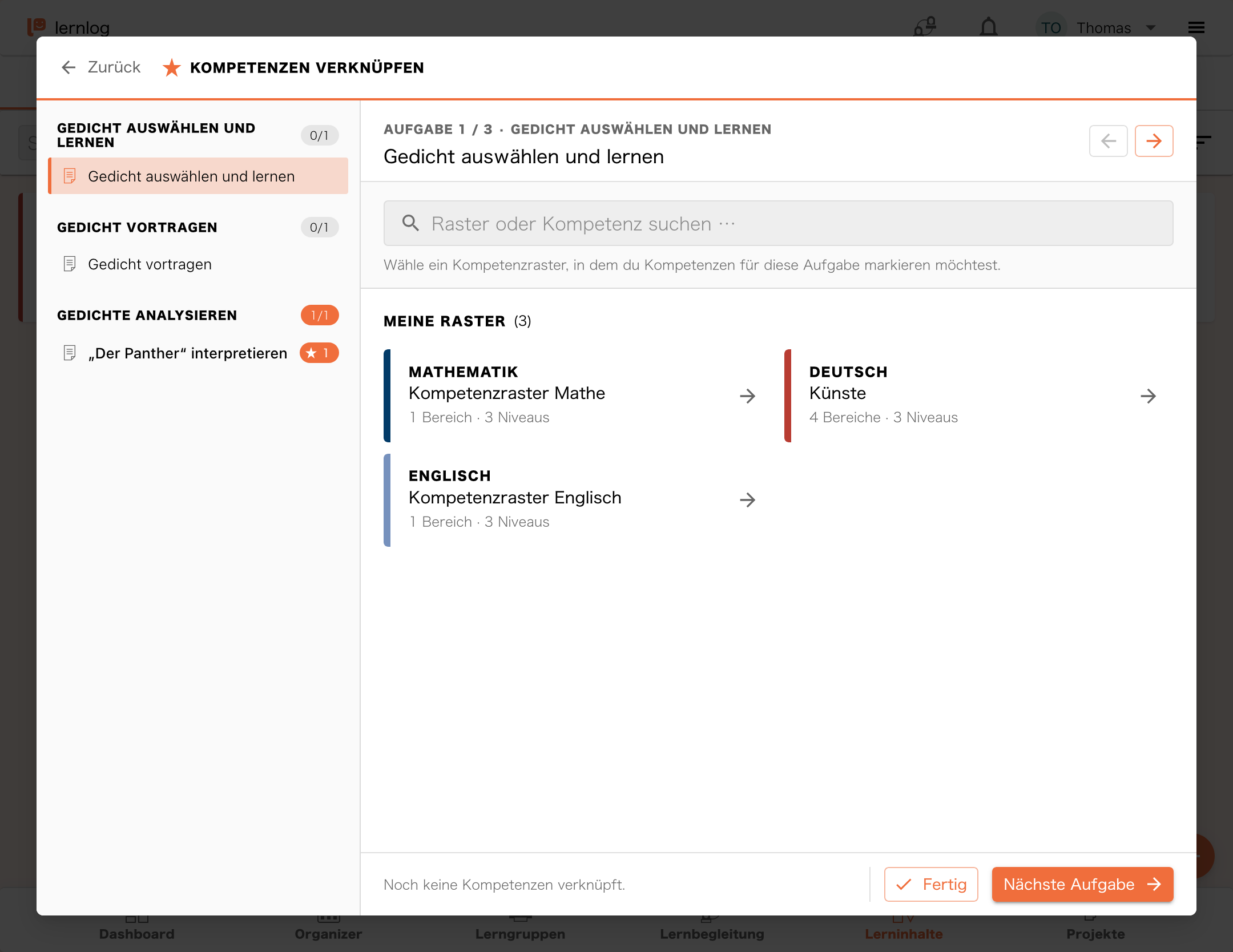Click the Fertig button

[931, 884]
